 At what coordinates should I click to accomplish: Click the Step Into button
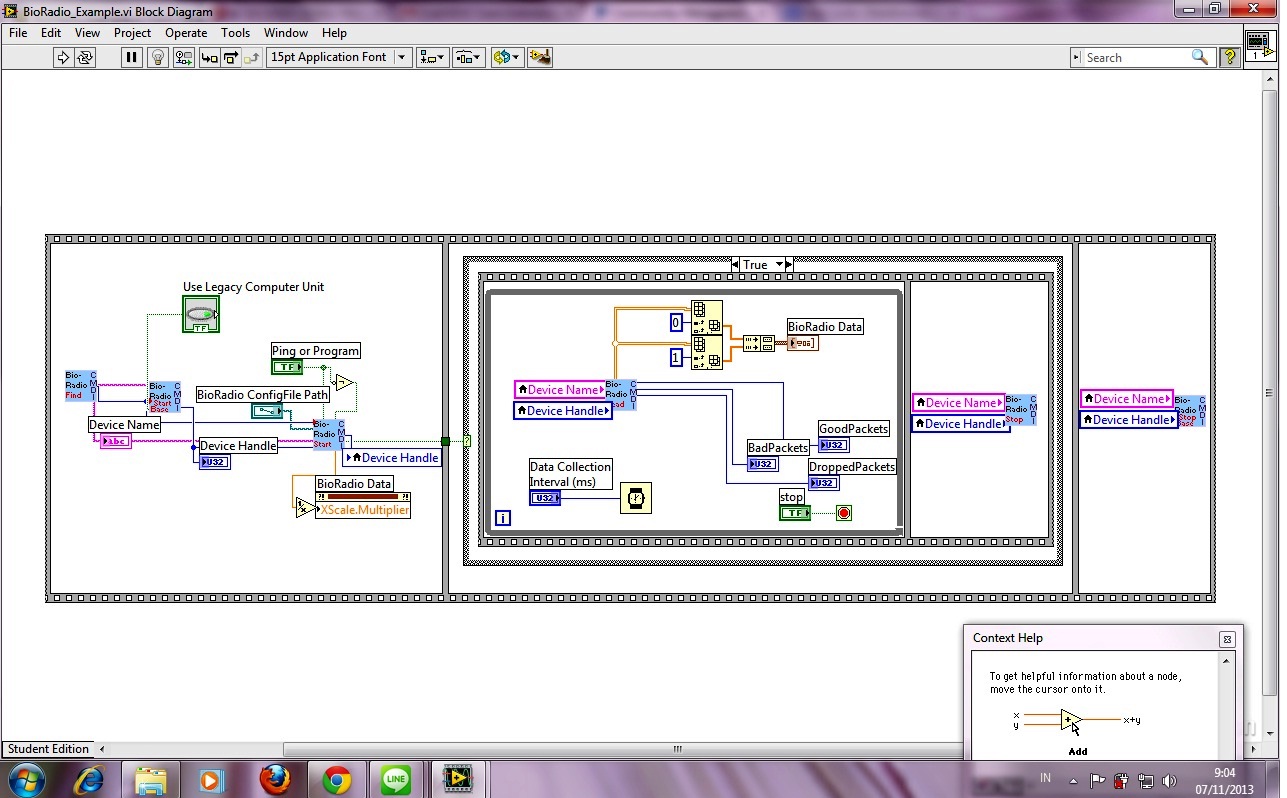pyautogui.click(x=210, y=58)
